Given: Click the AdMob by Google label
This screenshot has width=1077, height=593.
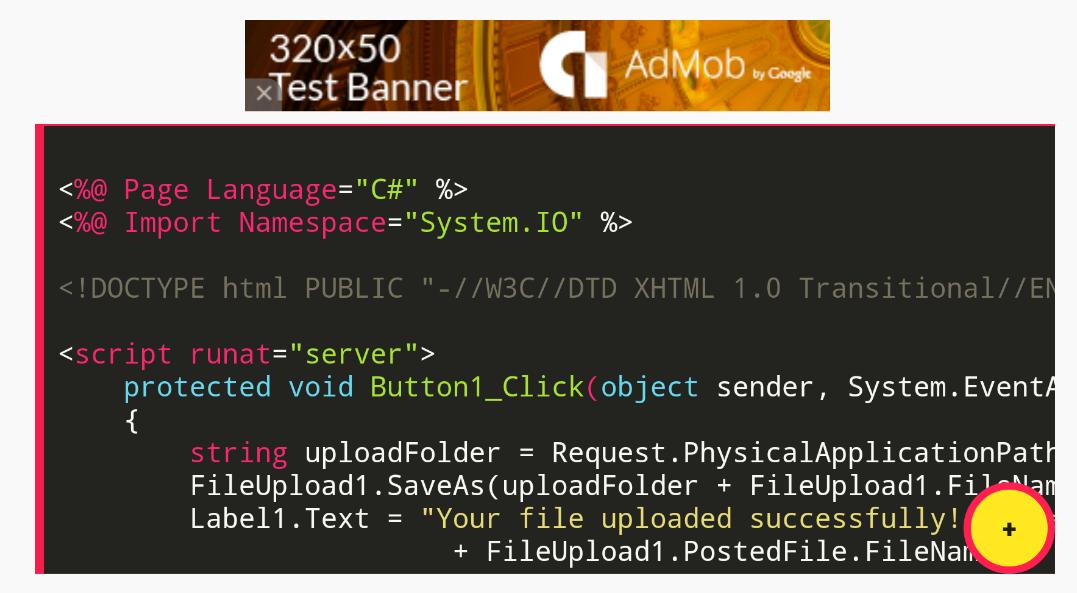Looking at the screenshot, I should click(x=718, y=66).
